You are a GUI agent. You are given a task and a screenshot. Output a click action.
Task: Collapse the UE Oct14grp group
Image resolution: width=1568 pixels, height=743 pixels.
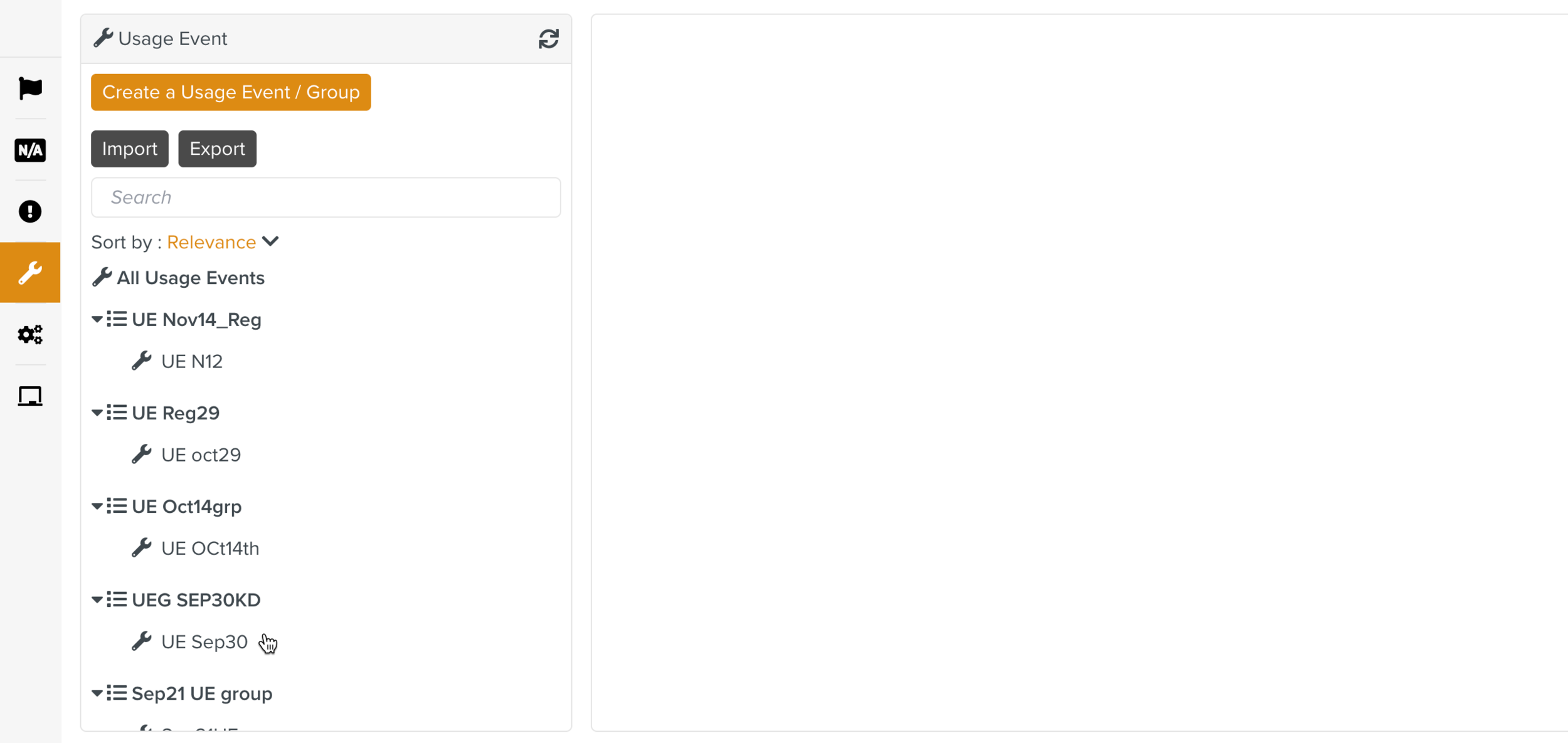[97, 507]
